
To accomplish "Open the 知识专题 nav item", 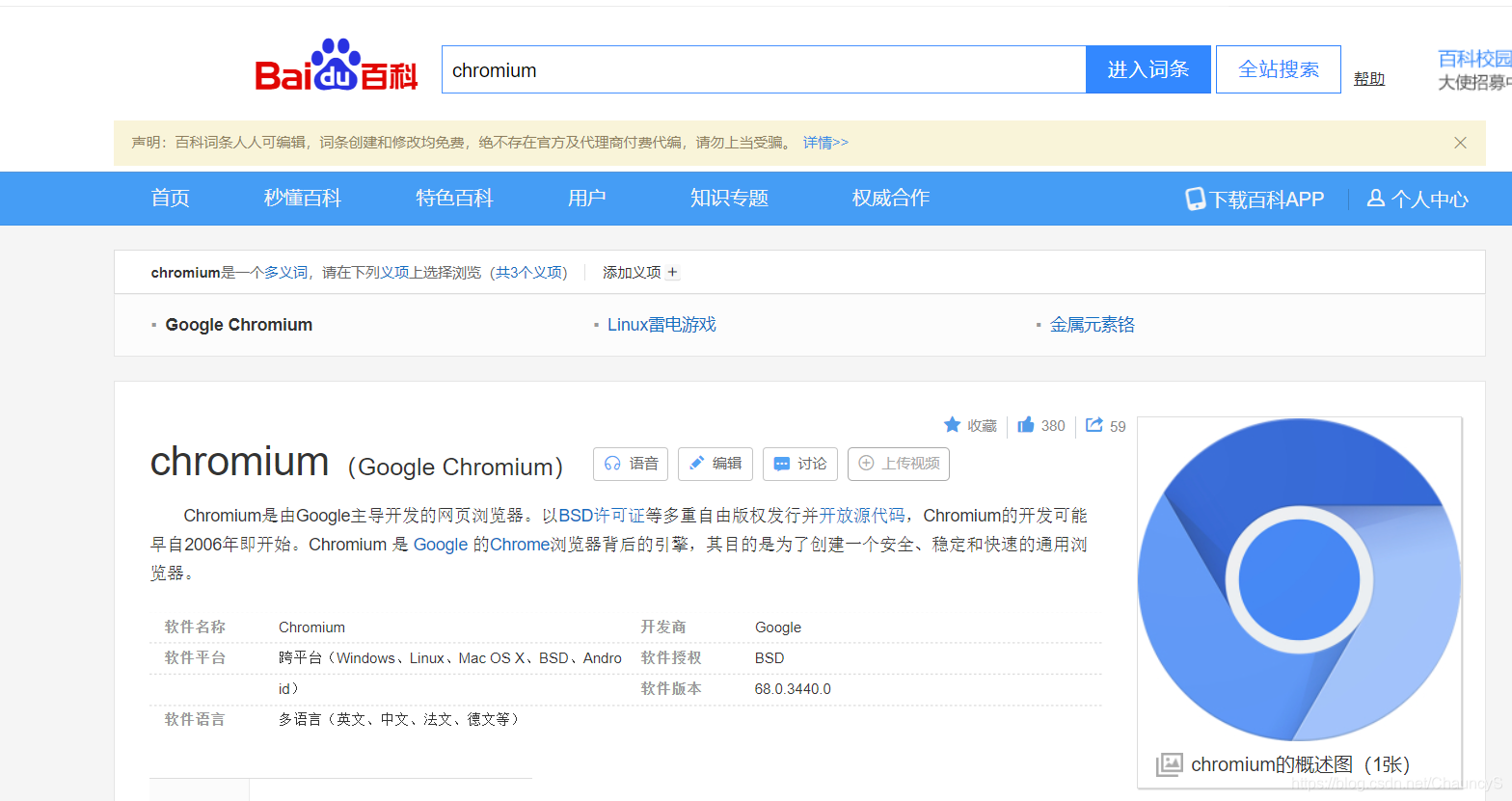I will pos(729,199).
